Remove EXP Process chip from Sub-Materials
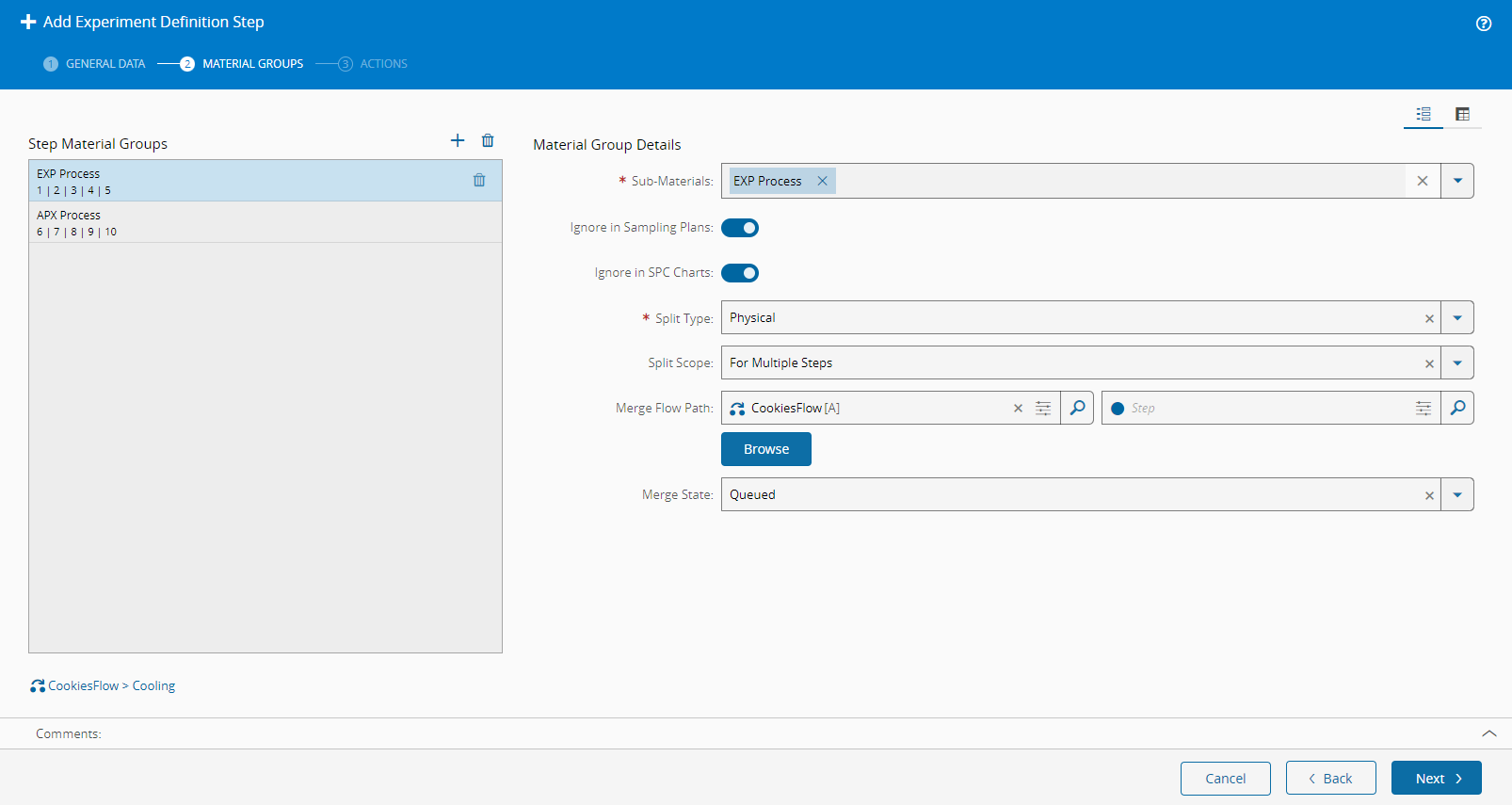 click(822, 181)
